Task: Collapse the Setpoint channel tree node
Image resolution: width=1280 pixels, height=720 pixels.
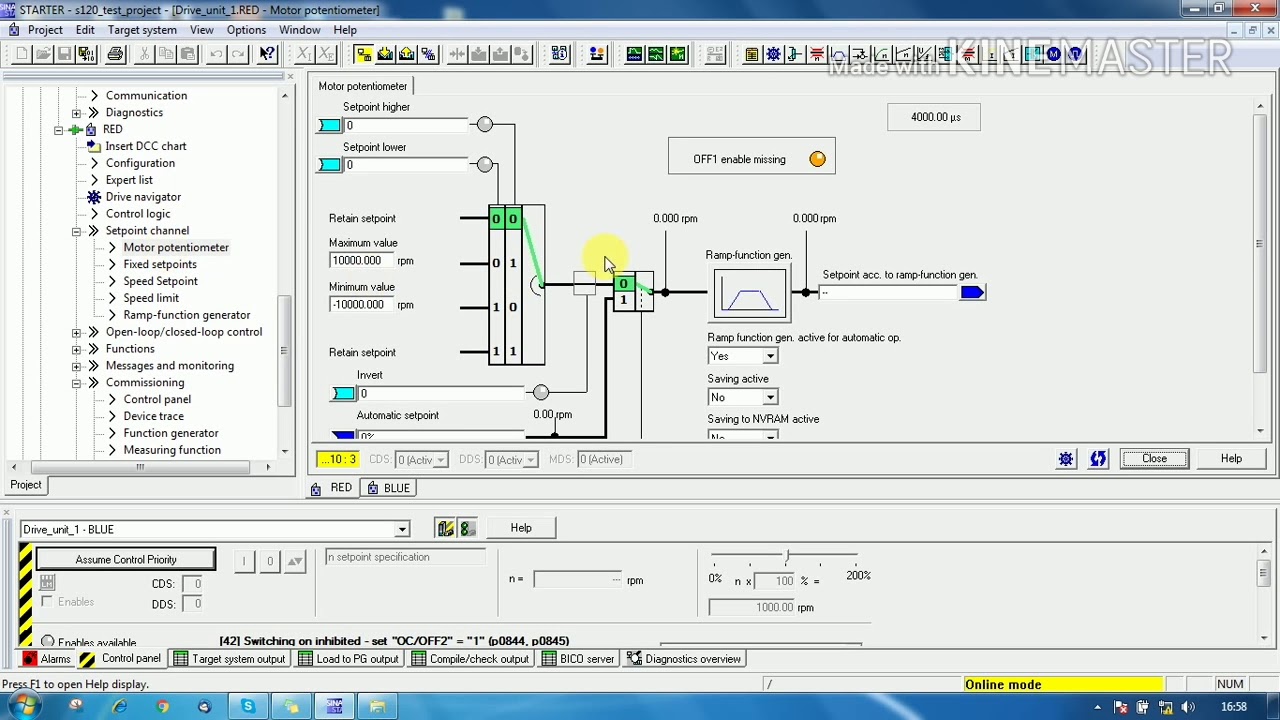Action: pos(77,231)
